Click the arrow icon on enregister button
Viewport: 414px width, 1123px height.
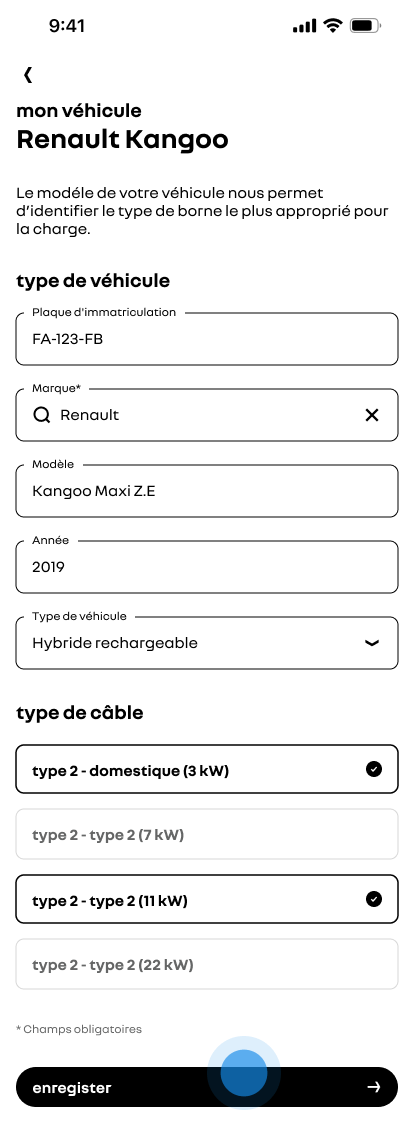click(373, 1087)
